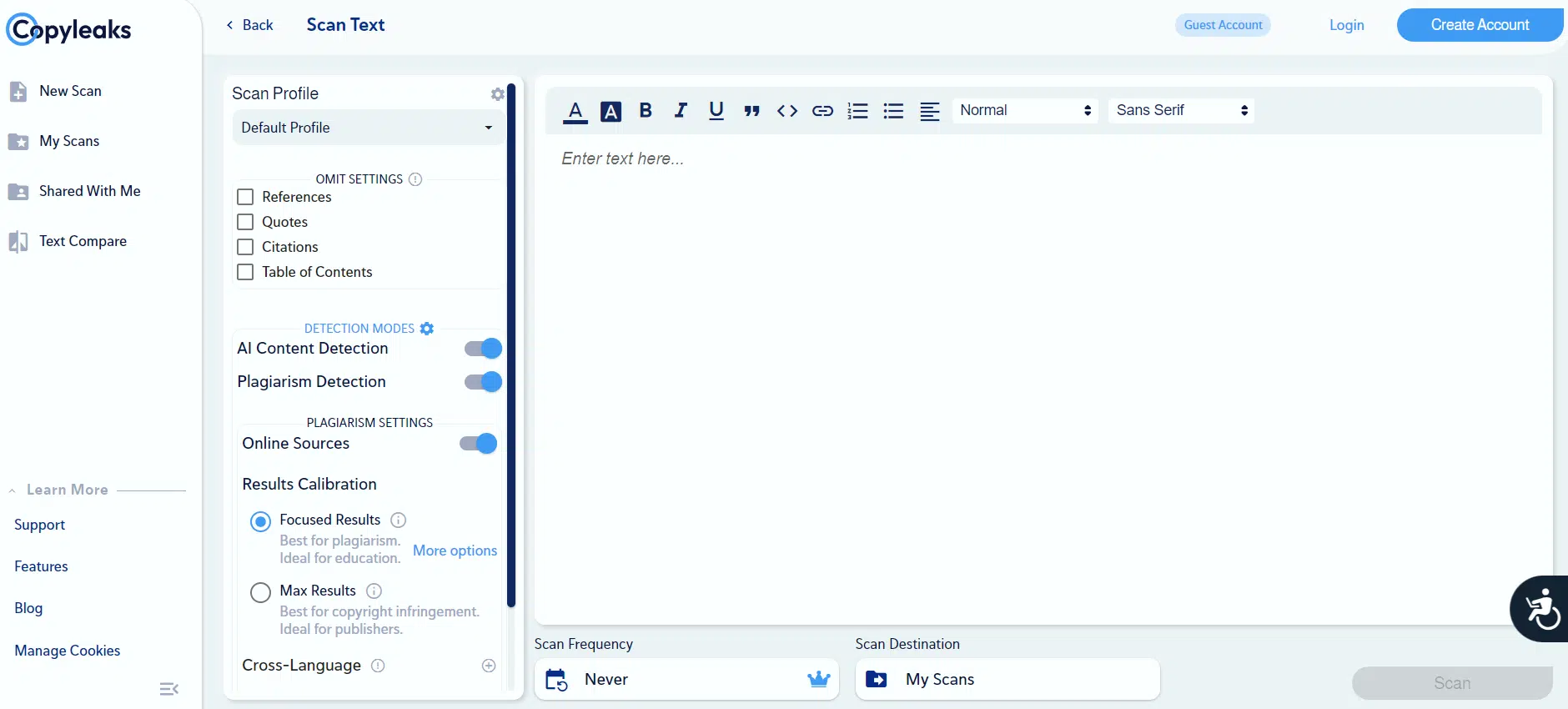Go to New Scan

pyautogui.click(x=70, y=91)
